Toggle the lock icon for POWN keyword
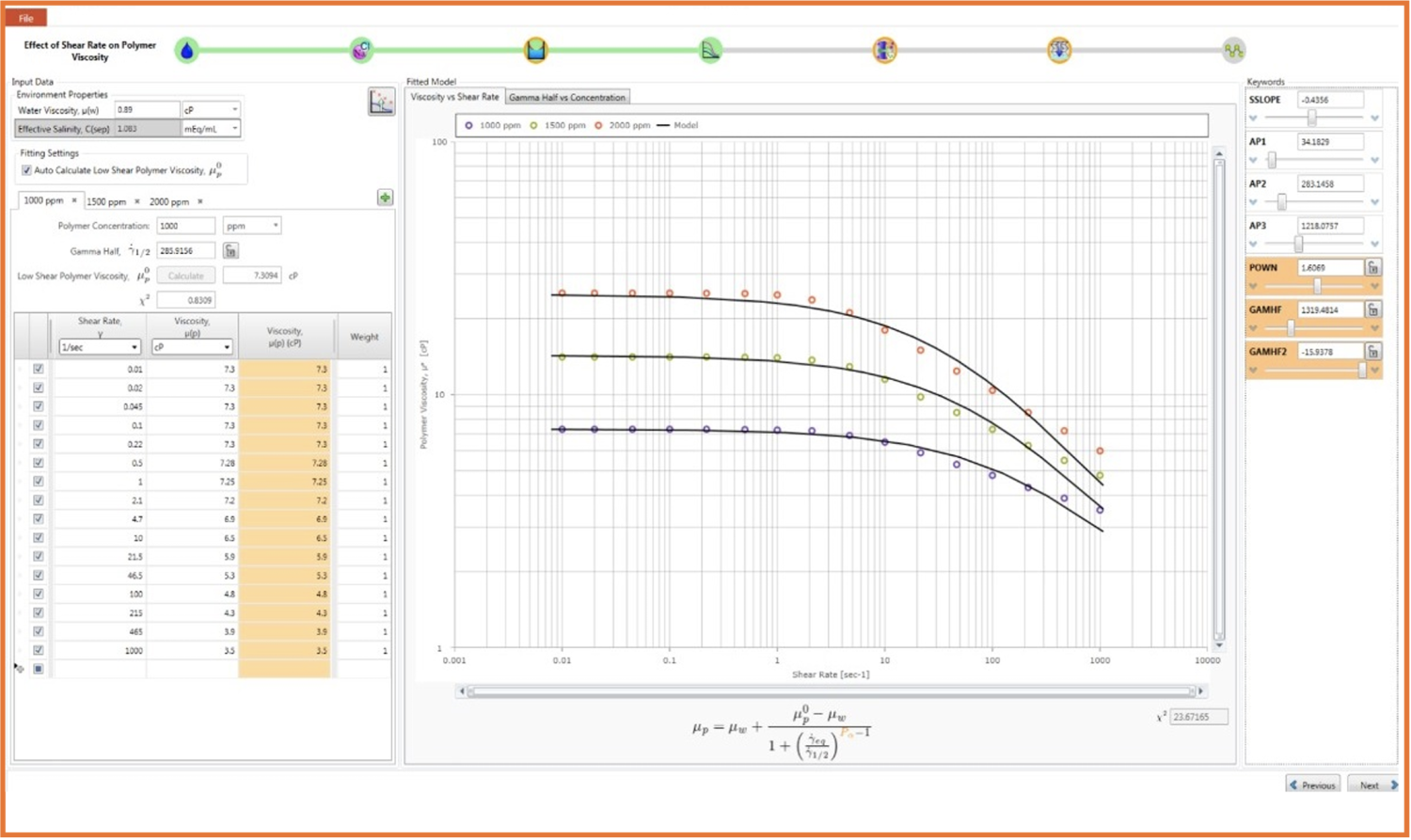This screenshot has height=840, width=1411. pos(1373,268)
